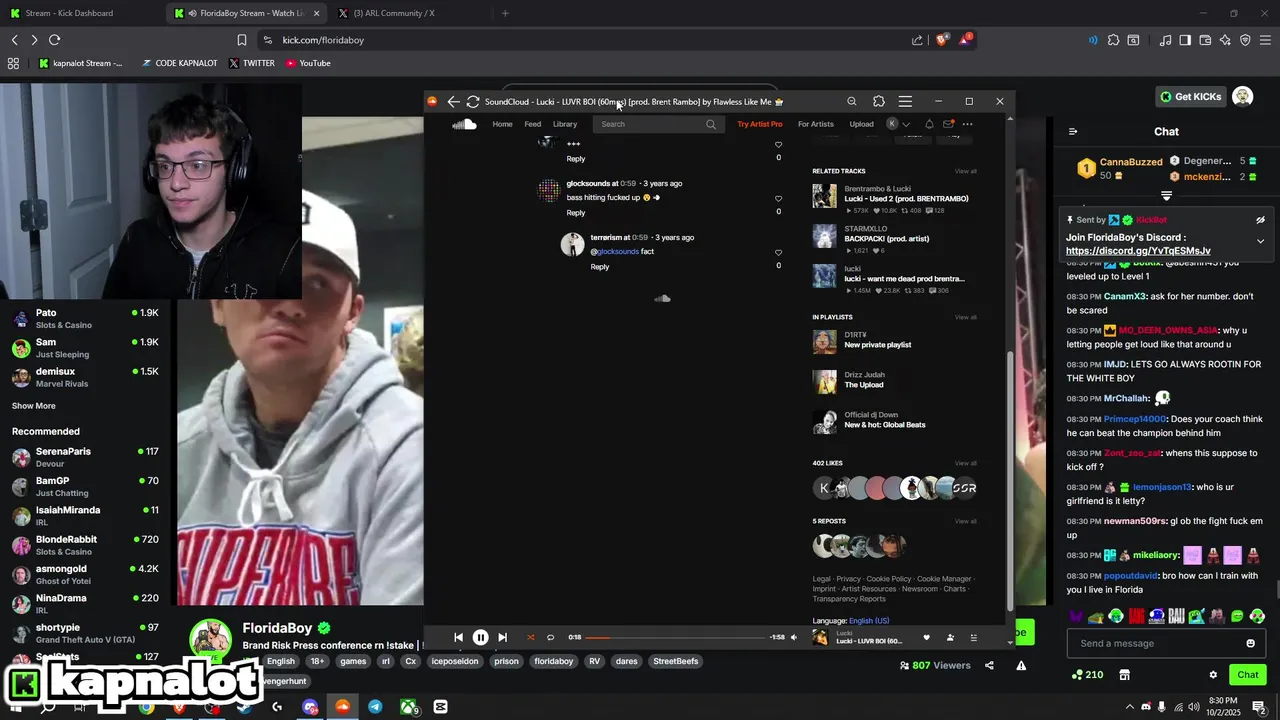Viewport: 1280px width, 720px height.
Task: Bookmark this page icon in address bar
Action: tap(242, 40)
